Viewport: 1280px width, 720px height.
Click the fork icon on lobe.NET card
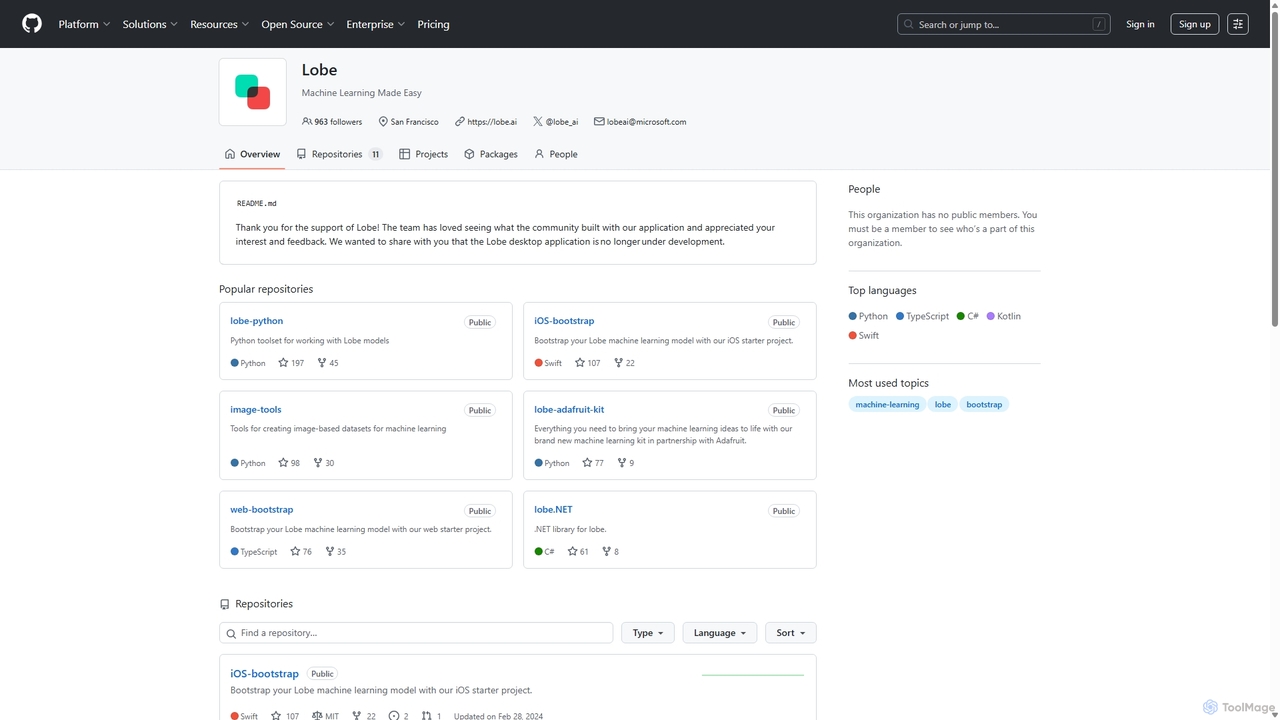606,551
